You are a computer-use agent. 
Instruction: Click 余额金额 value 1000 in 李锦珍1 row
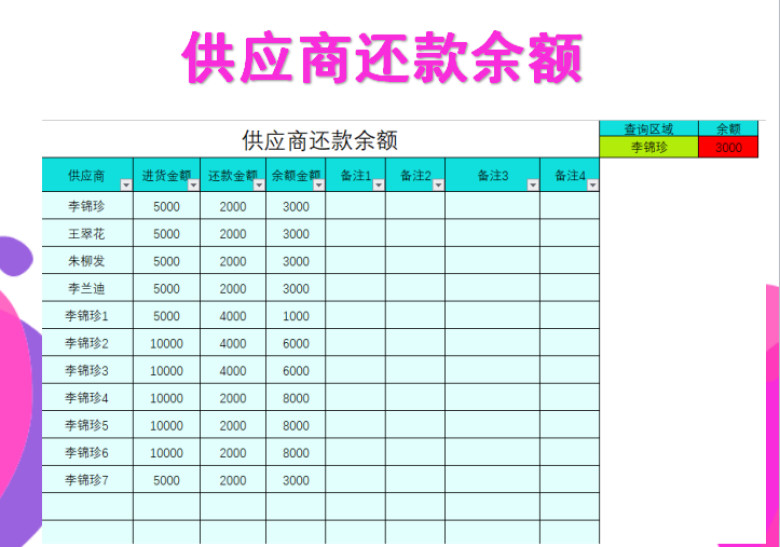296,315
